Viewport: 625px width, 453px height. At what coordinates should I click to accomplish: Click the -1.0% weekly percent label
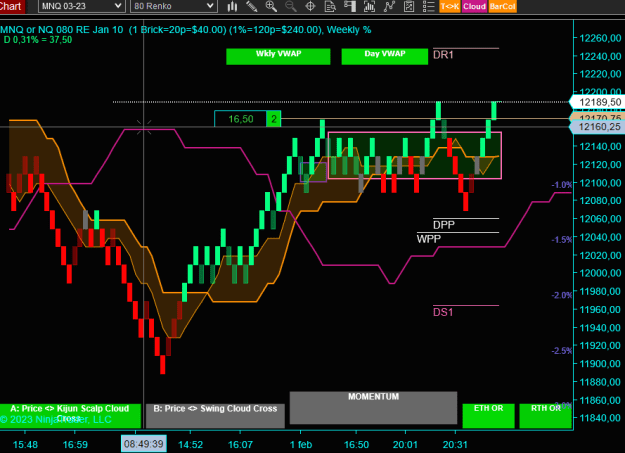tap(562, 185)
